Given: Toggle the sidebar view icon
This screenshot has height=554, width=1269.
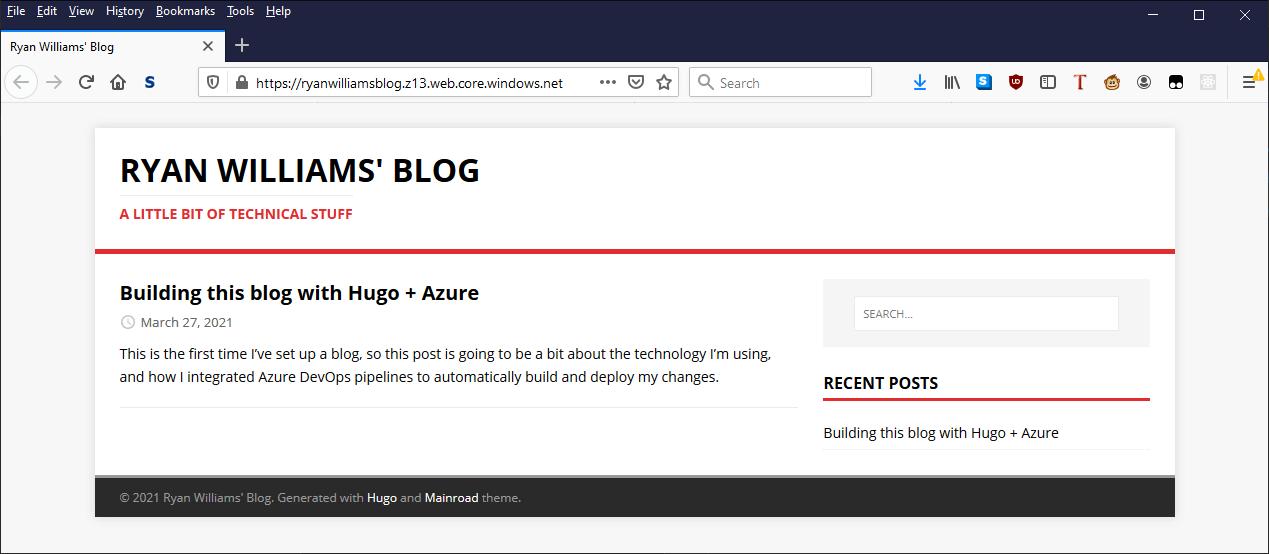Looking at the screenshot, I should pyautogui.click(x=1048, y=83).
